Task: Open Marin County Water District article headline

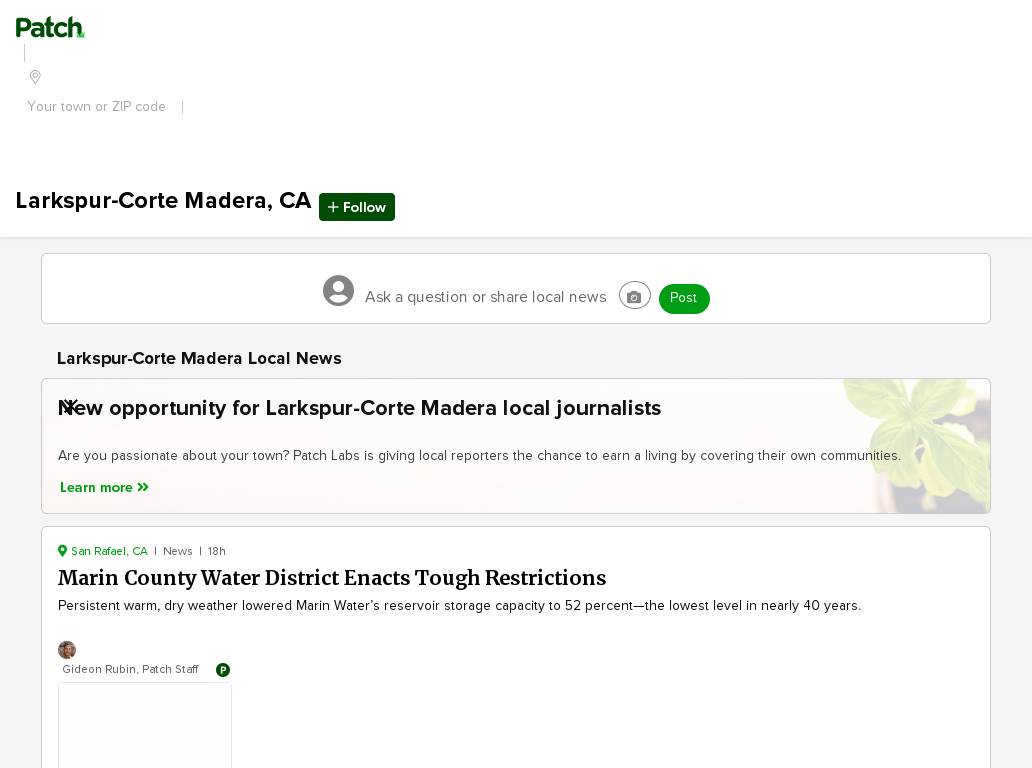Action: pyautogui.click(x=332, y=578)
